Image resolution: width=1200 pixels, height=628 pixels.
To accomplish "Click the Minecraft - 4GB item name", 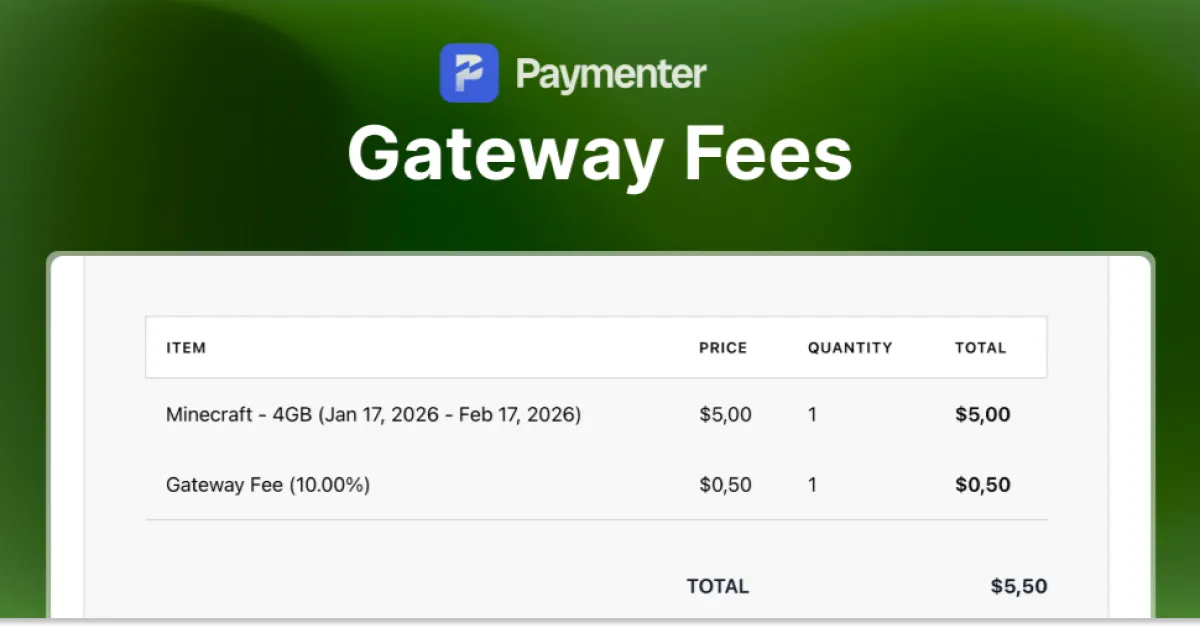I will [239, 414].
